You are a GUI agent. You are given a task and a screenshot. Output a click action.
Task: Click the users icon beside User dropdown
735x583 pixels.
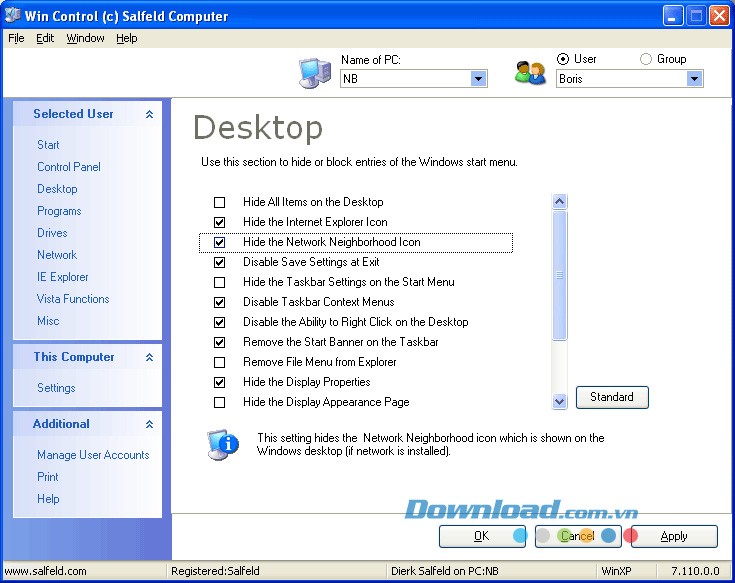529,73
